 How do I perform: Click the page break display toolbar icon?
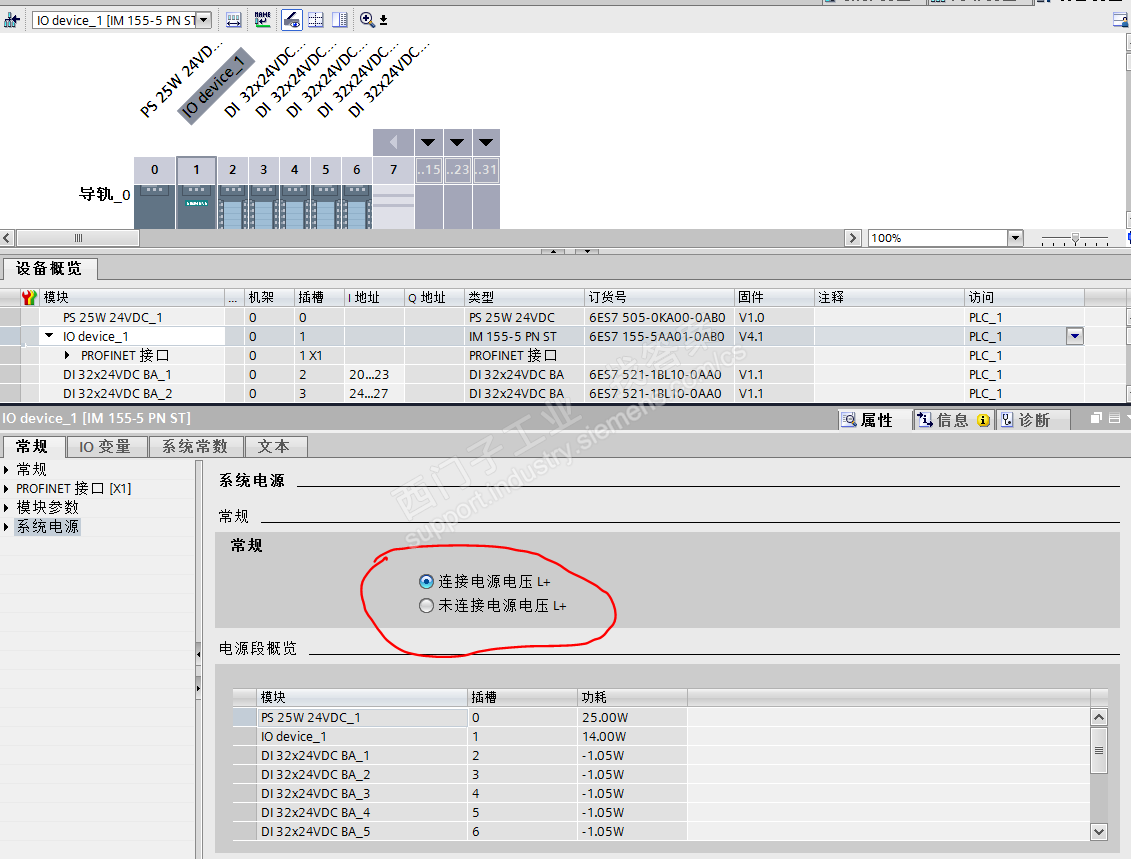[316, 20]
